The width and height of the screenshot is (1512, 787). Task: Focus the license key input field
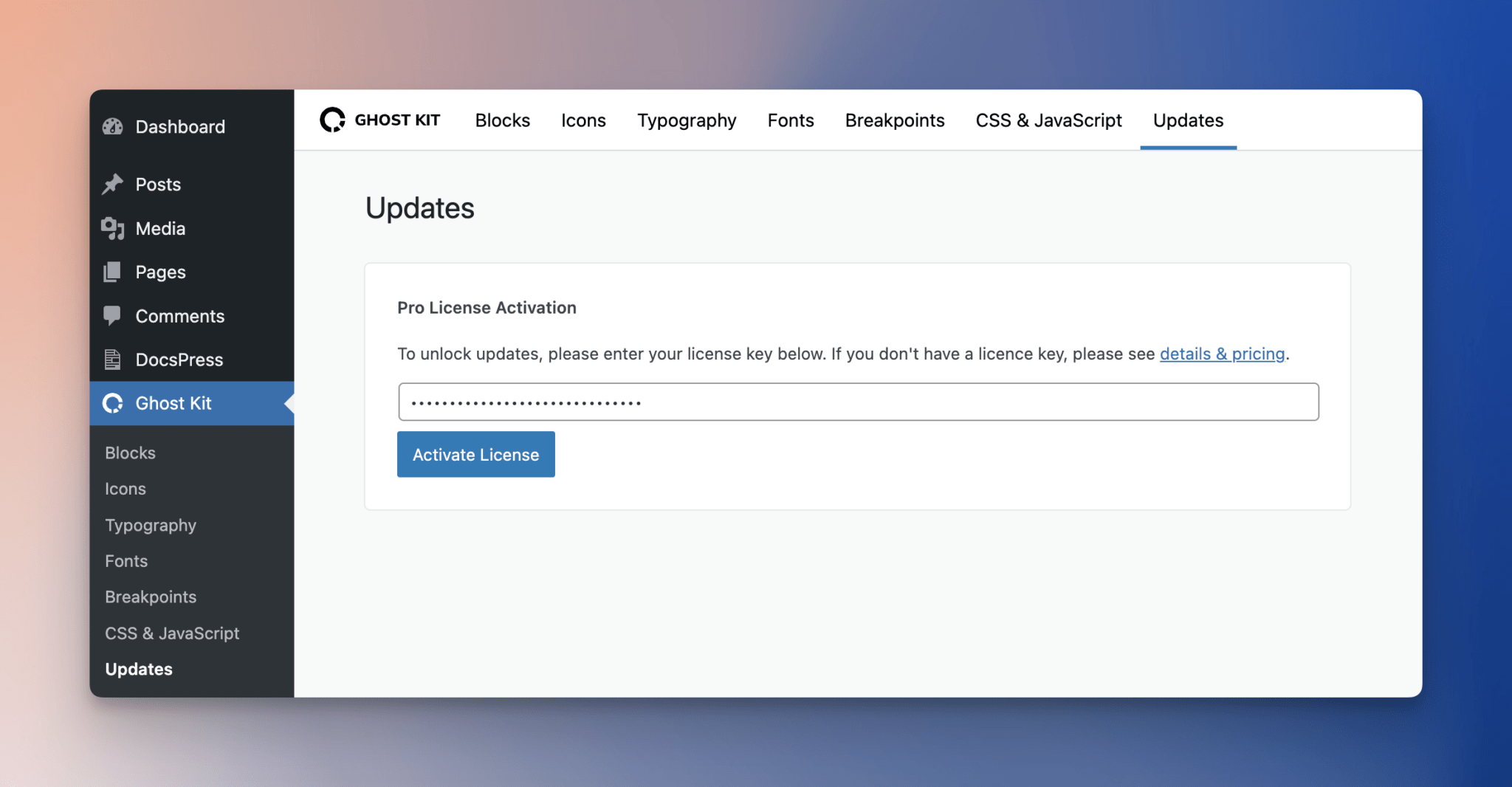(858, 402)
